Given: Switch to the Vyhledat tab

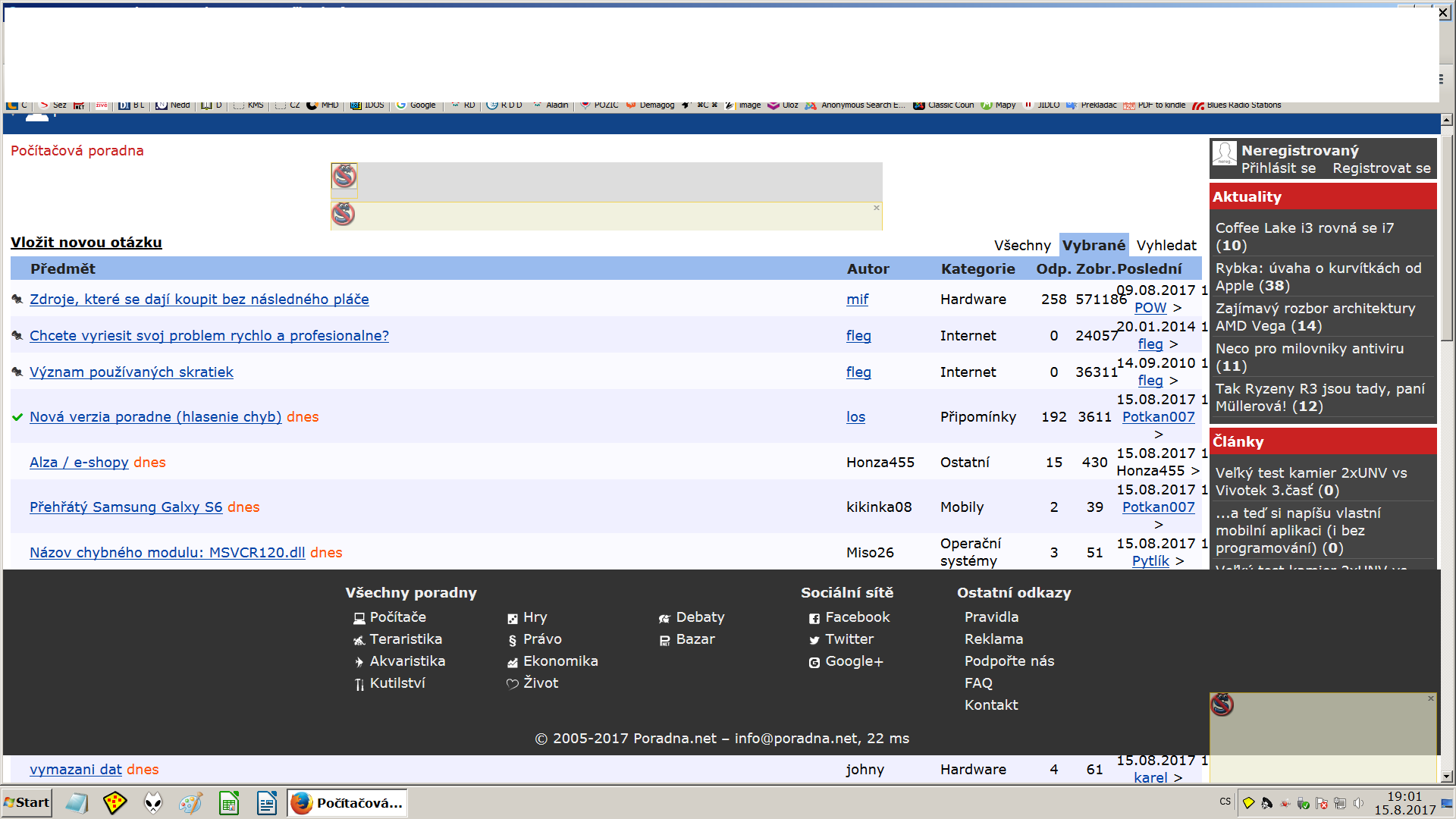Looking at the screenshot, I should point(1166,245).
